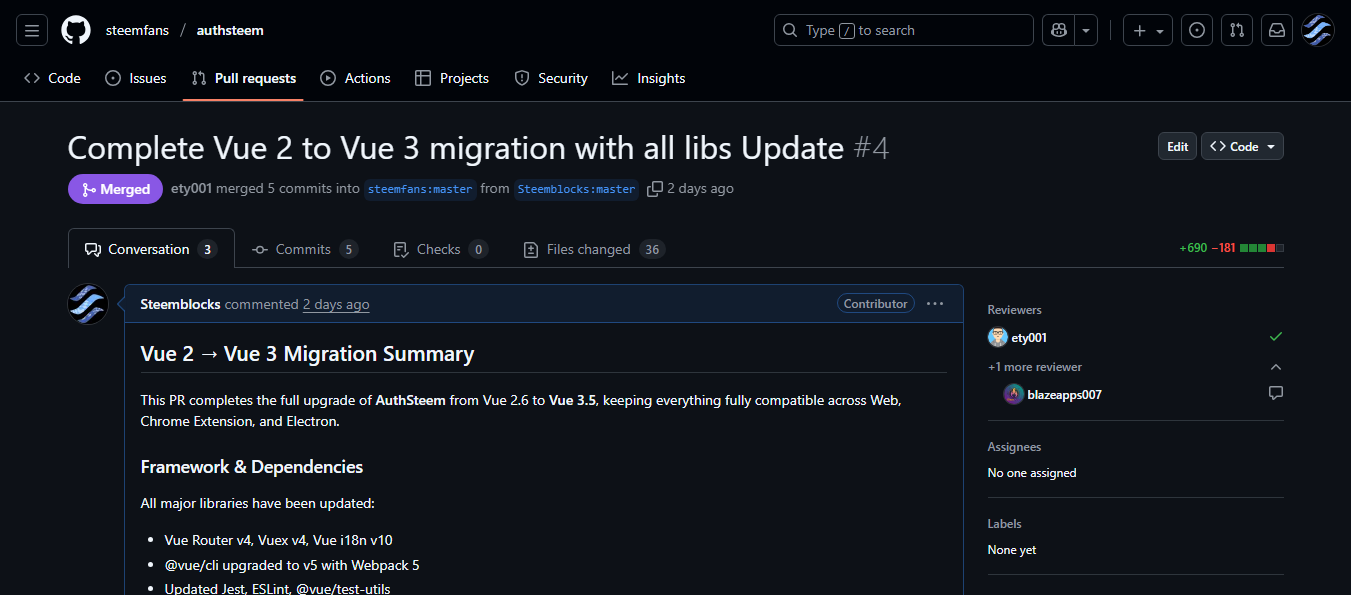Expand the Code dropdown button
This screenshot has width=1351, height=595.
point(1242,146)
